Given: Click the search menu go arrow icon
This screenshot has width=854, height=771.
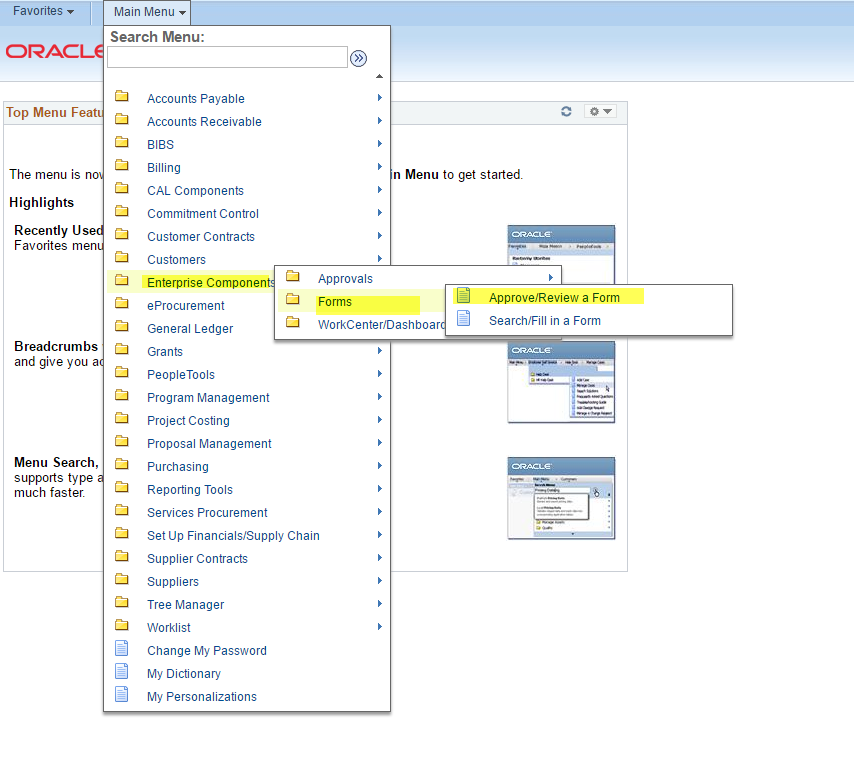Looking at the screenshot, I should (358, 58).
